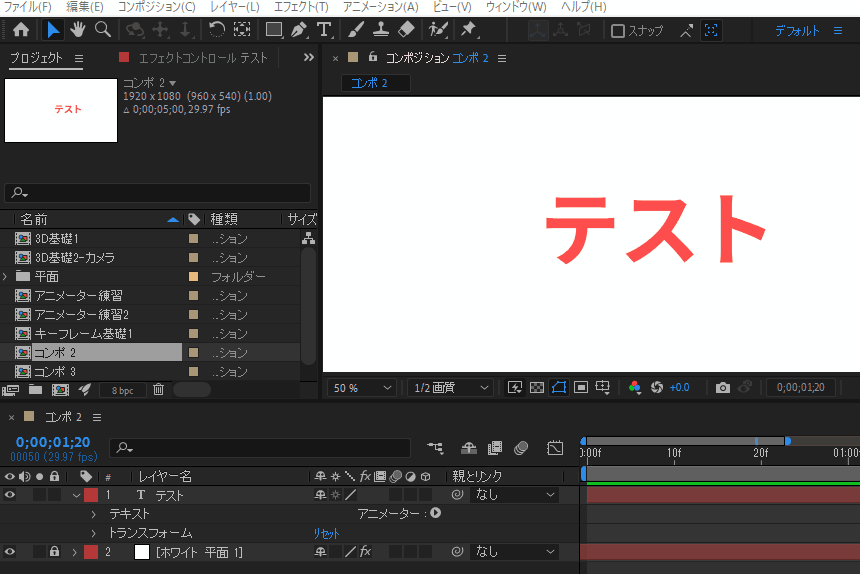The image size is (860, 574).
Task: Select the Zoom magnifier tool
Action: pos(103,30)
